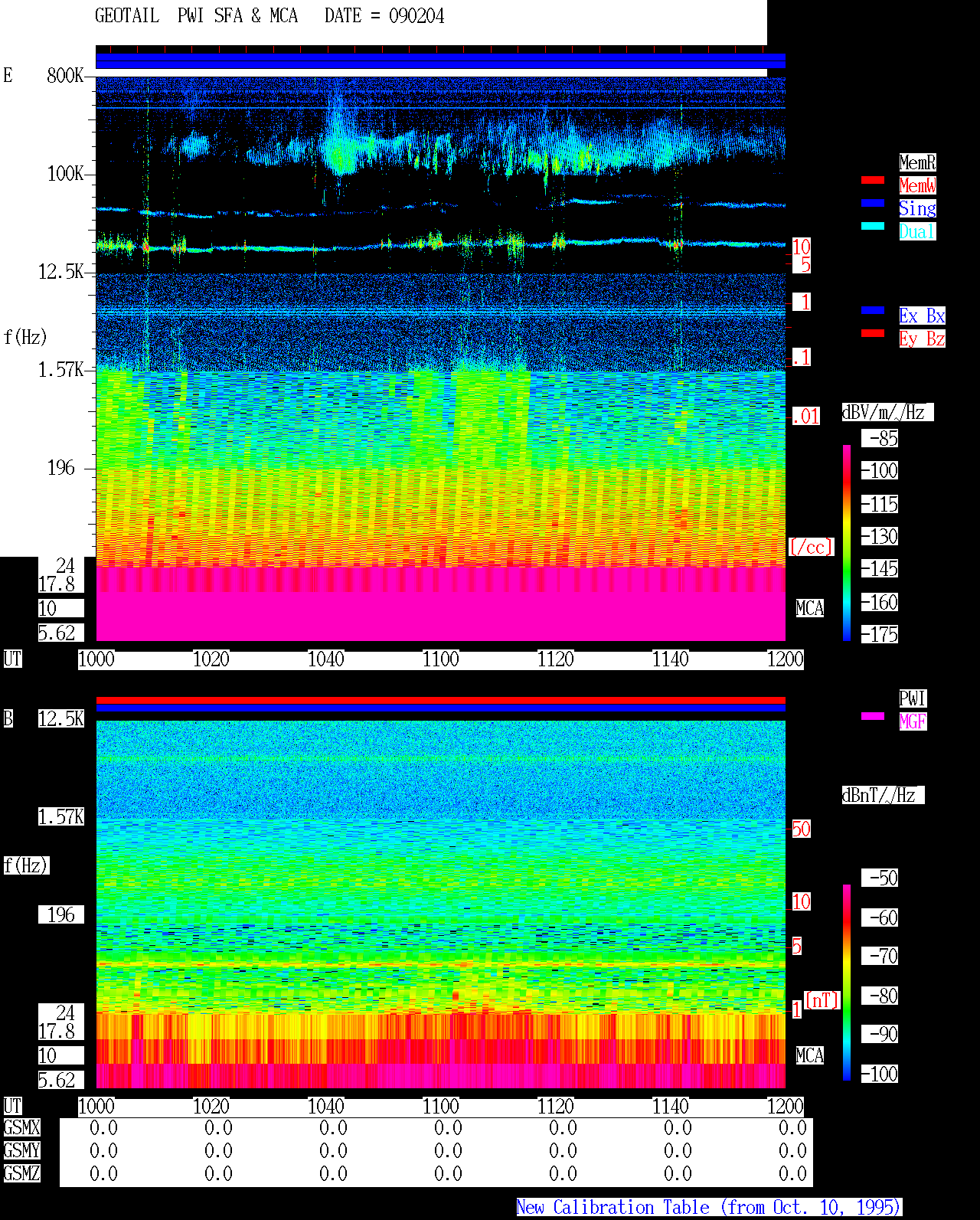980x1220 pixels.
Task: Click the red Ey Bz legend swatch
Action: [873, 333]
